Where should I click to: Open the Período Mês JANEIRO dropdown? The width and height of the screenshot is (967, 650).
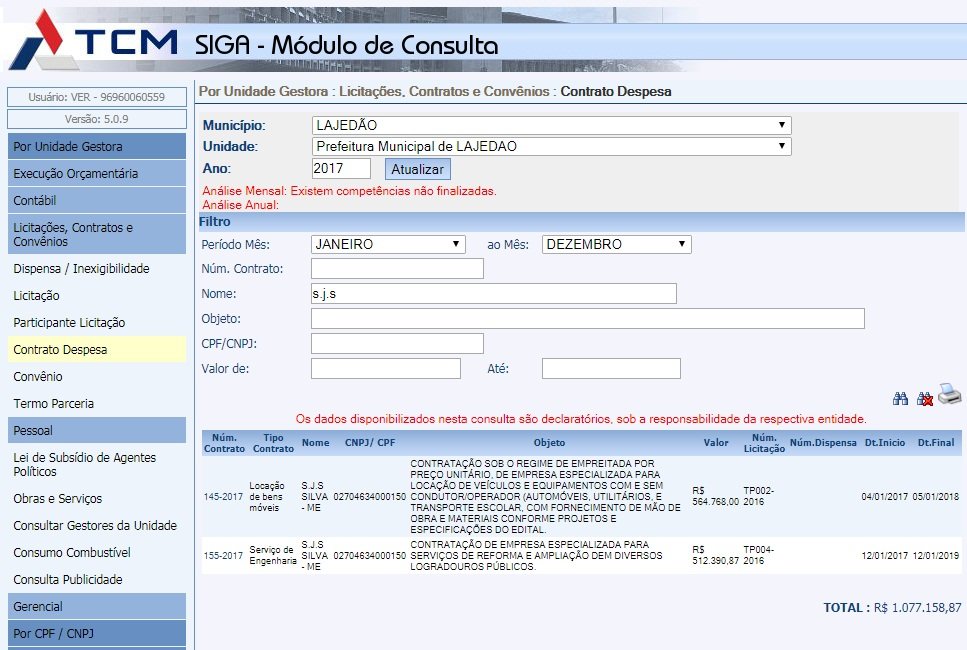388,244
